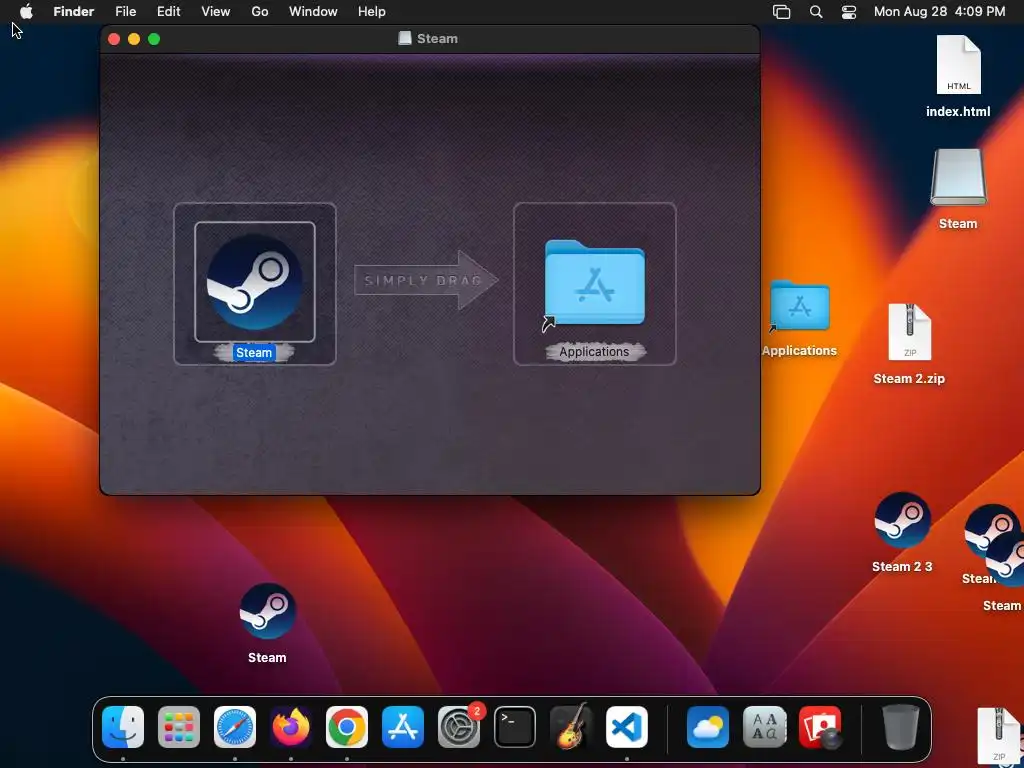Viewport: 1024px width, 768px height.
Task: Open the Finder menu in the menu bar
Action: click(x=74, y=12)
